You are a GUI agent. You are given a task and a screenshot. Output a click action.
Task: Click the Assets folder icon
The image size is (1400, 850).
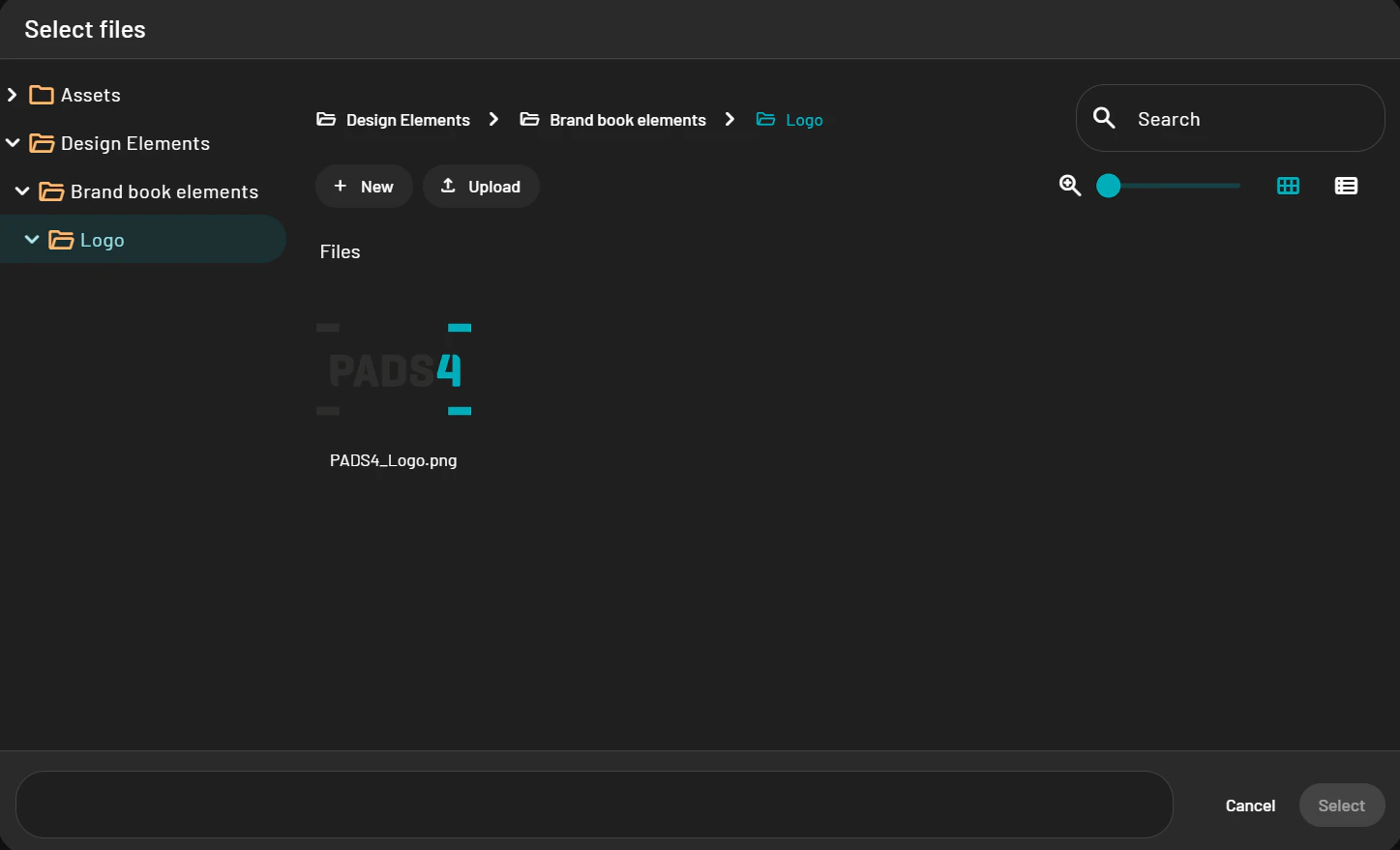pos(42,95)
